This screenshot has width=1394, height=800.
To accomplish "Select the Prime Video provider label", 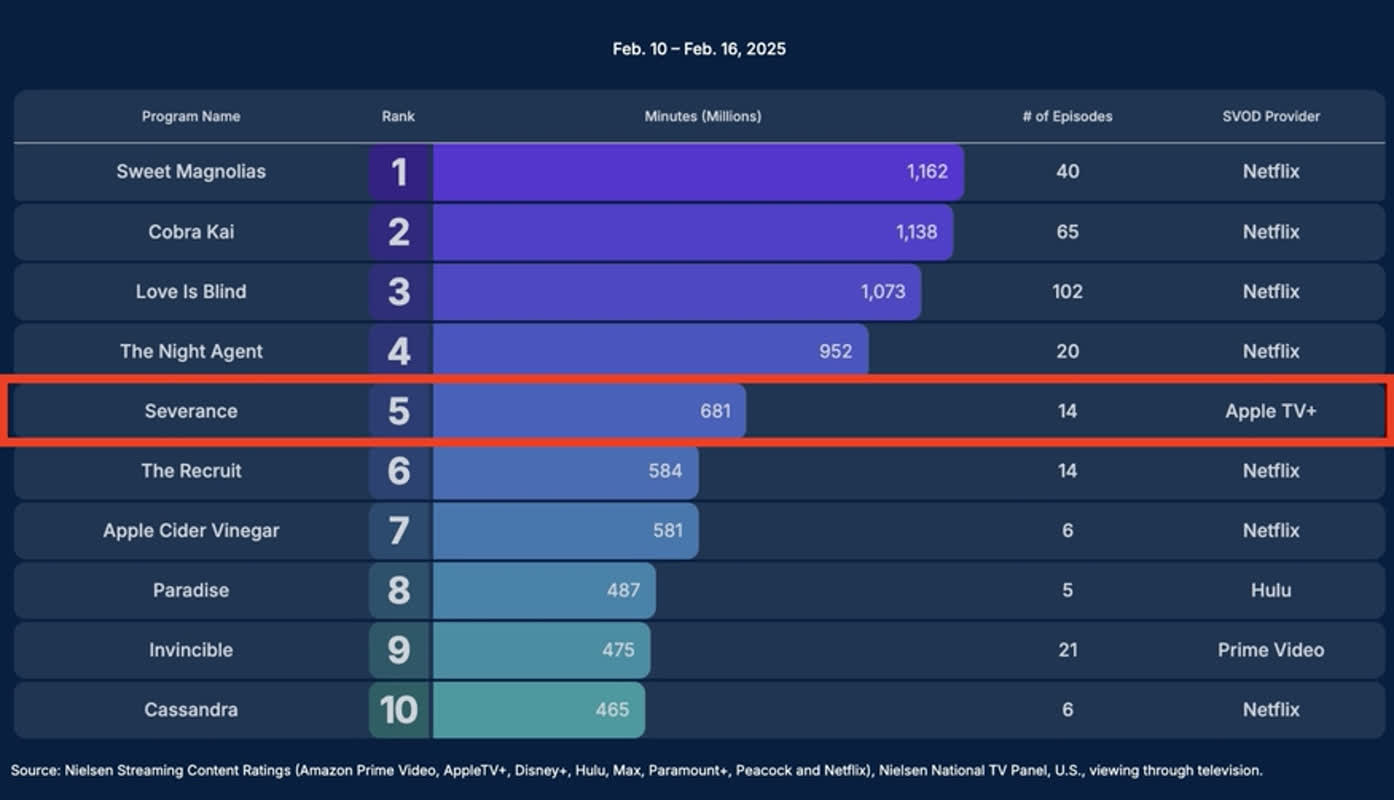I will [x=1270, y=650].
